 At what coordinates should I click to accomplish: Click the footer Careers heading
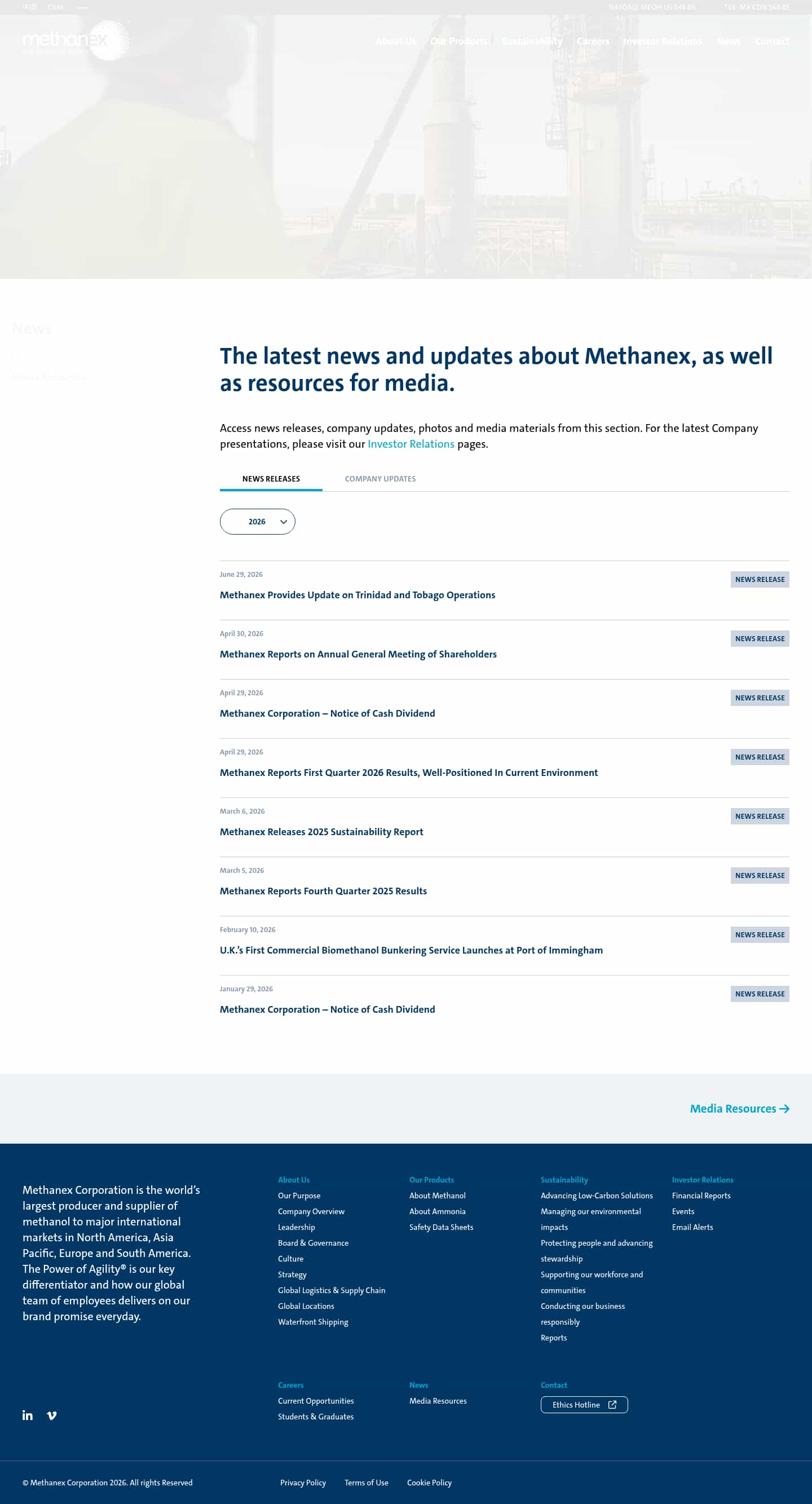291,1385
